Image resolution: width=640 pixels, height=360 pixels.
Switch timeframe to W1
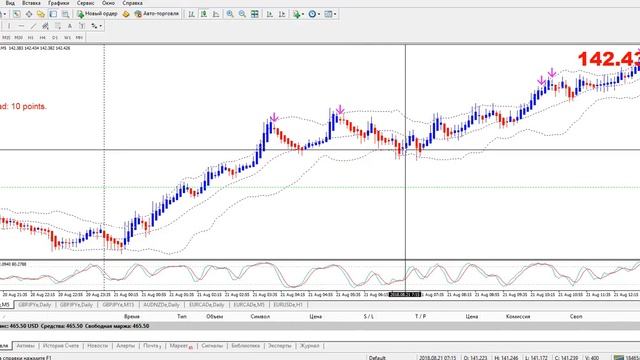coord(67,38)
